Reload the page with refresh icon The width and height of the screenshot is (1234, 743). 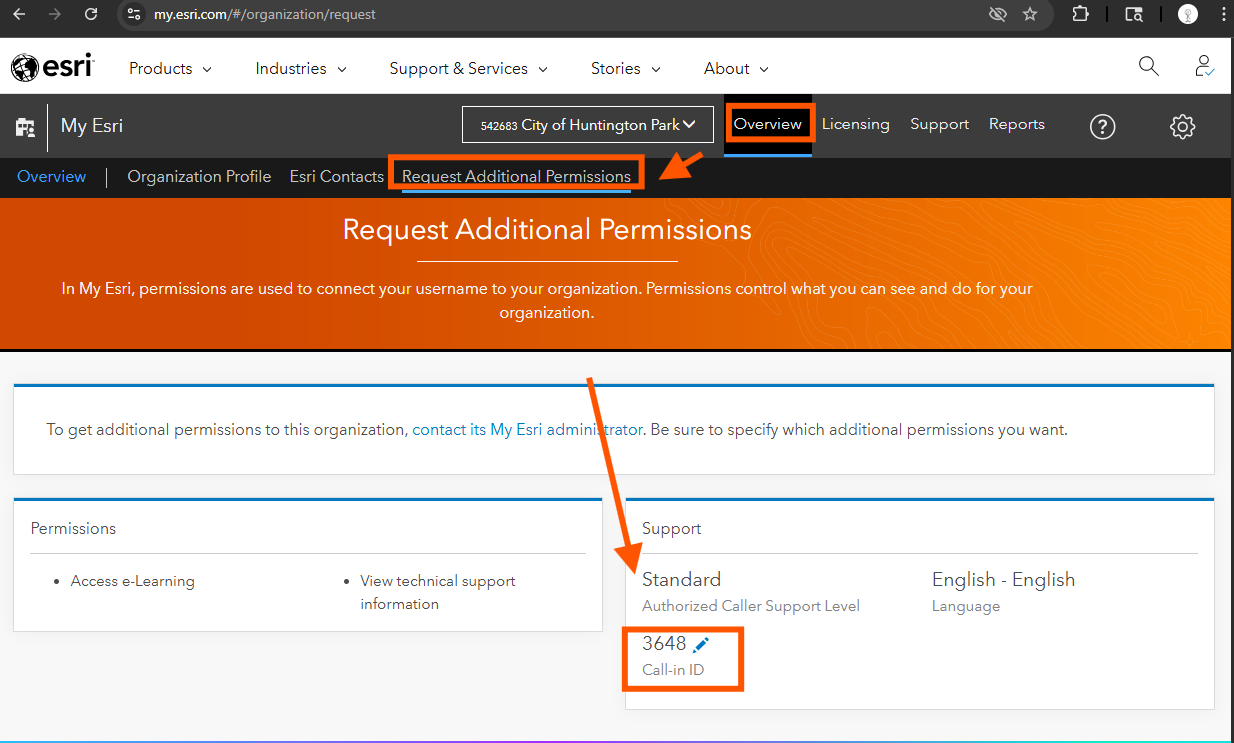[x=91, y=14]
